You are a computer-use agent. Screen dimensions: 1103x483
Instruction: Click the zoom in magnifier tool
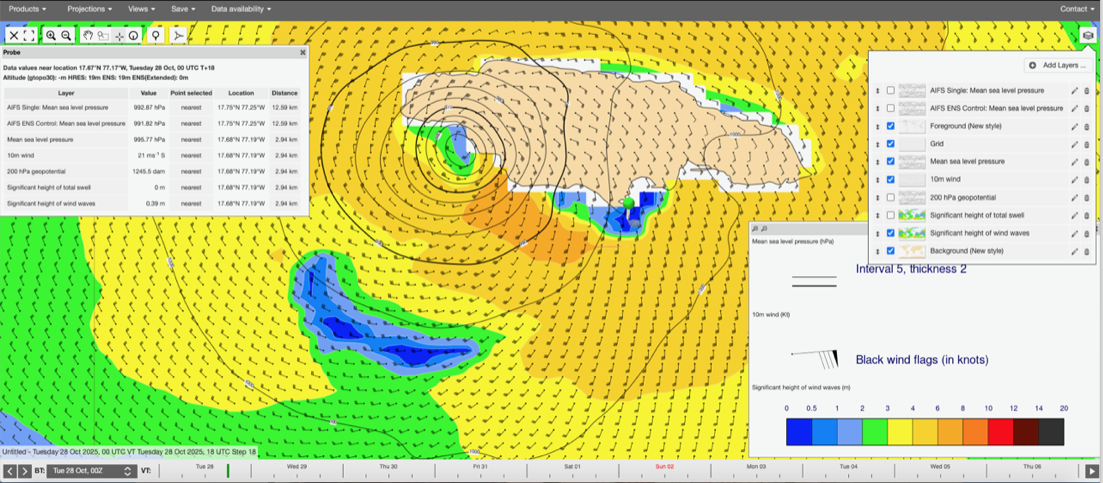51,35
